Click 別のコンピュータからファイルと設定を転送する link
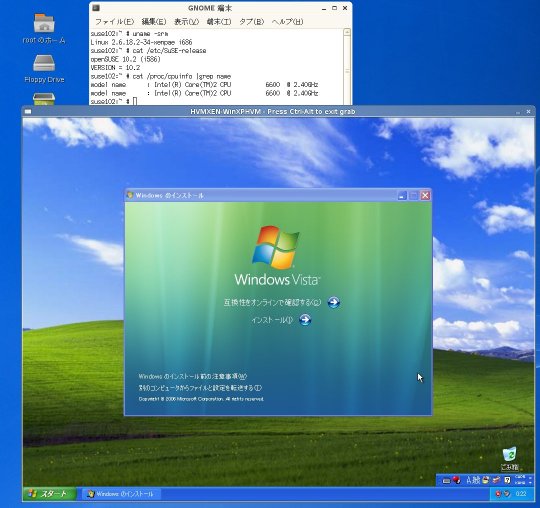Screen dimensions: 540x508 pyautogui.click(x=200, y=388)
